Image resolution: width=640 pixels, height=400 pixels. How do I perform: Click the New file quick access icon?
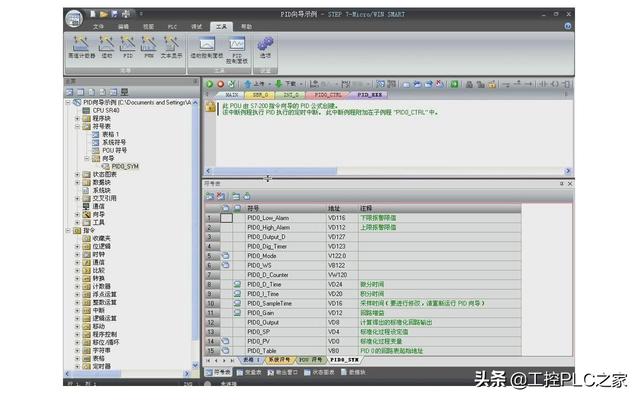pyautogui.click(x=93, y=14)
